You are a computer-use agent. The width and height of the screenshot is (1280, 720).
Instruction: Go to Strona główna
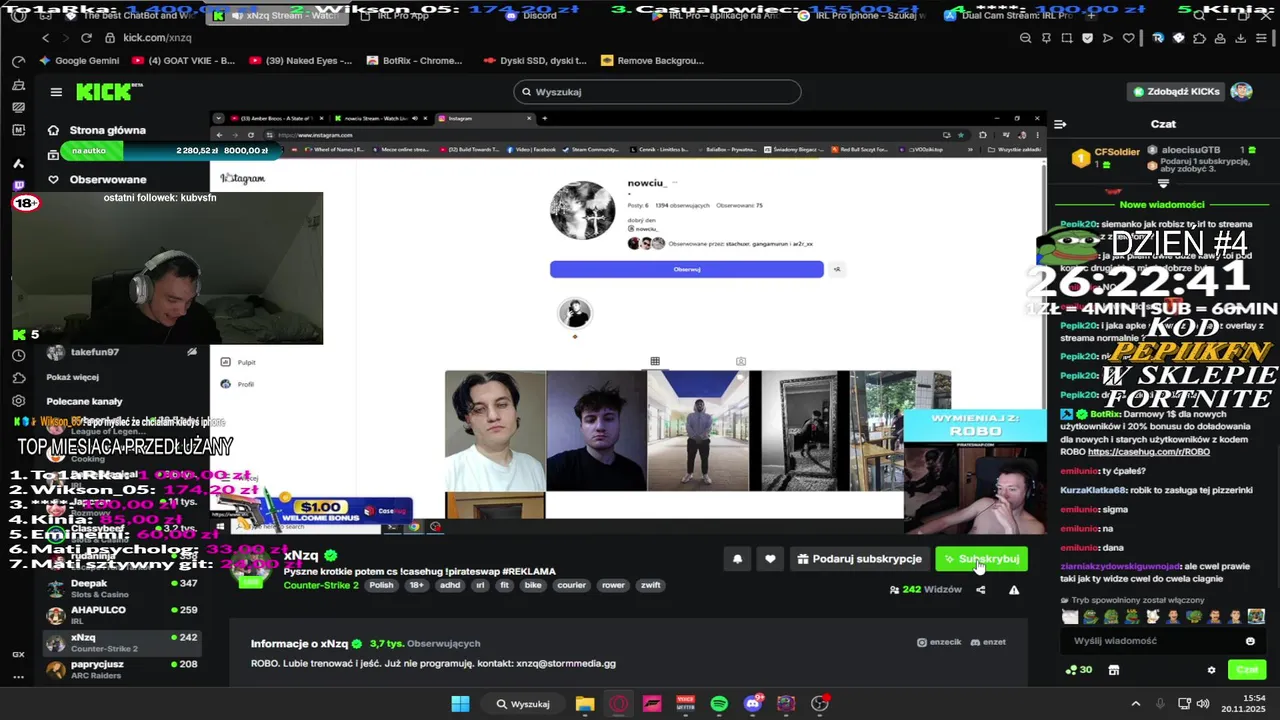coord(107,130)
